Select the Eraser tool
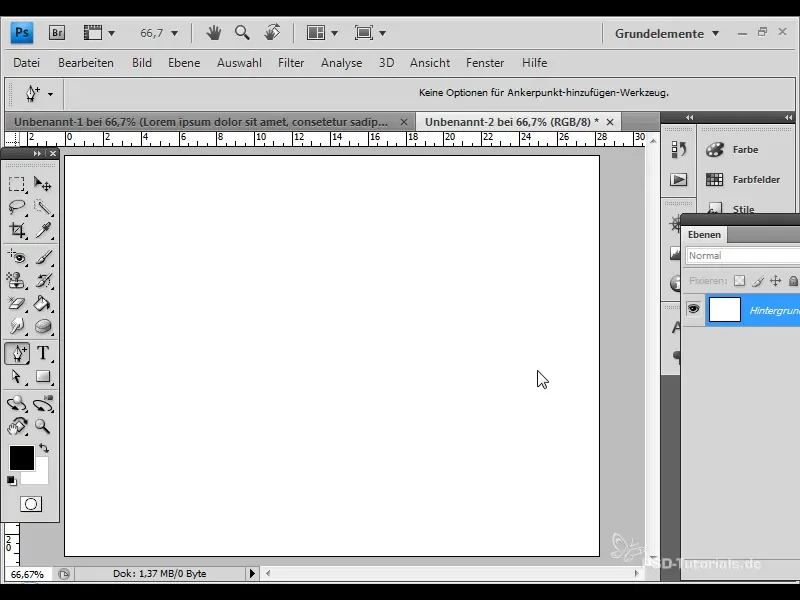Screen dimensions: 800x600 point(16,304)
